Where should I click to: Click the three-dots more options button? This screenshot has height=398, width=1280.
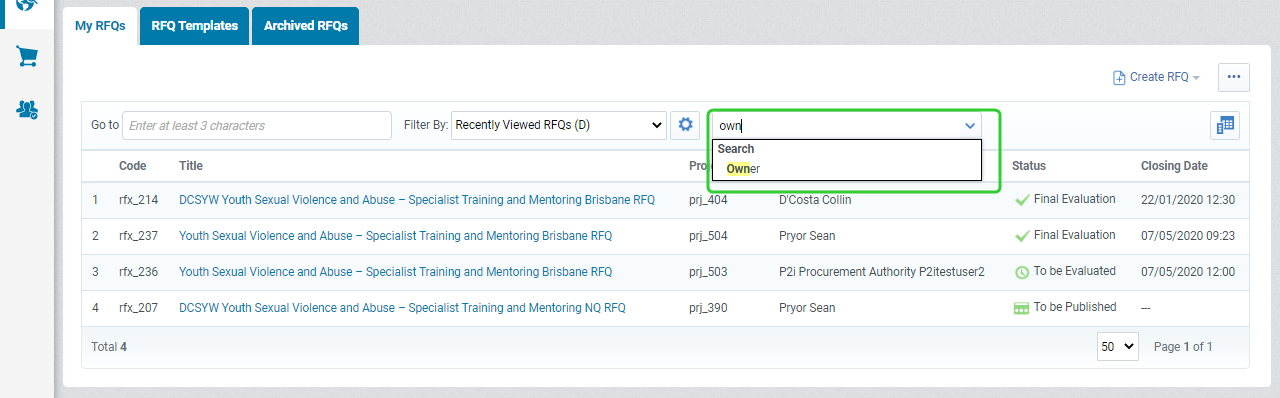[1233, 77]
